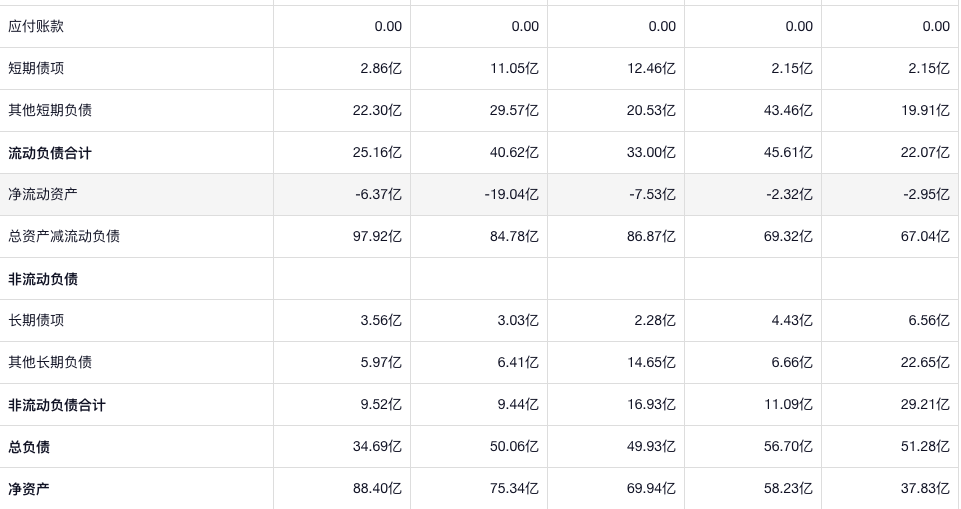The height and width of the screenshot is (509, 961).
Task: Select the 56.70亿 total liabilities cell
Action: click(x=788, y=447)
